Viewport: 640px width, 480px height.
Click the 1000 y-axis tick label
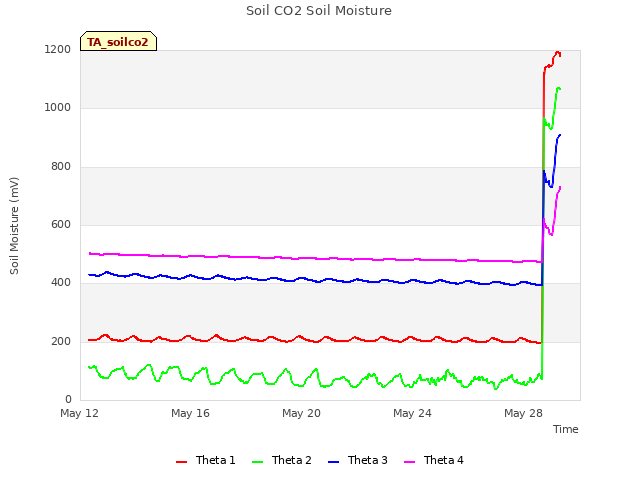58,108
